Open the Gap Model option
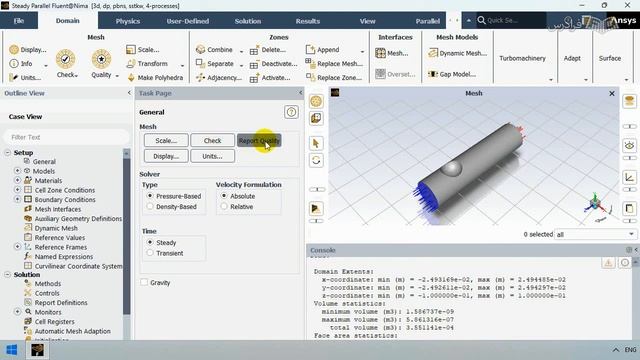Image resolution: width=640 pixels, height=360 pixels. click(452, 74)
